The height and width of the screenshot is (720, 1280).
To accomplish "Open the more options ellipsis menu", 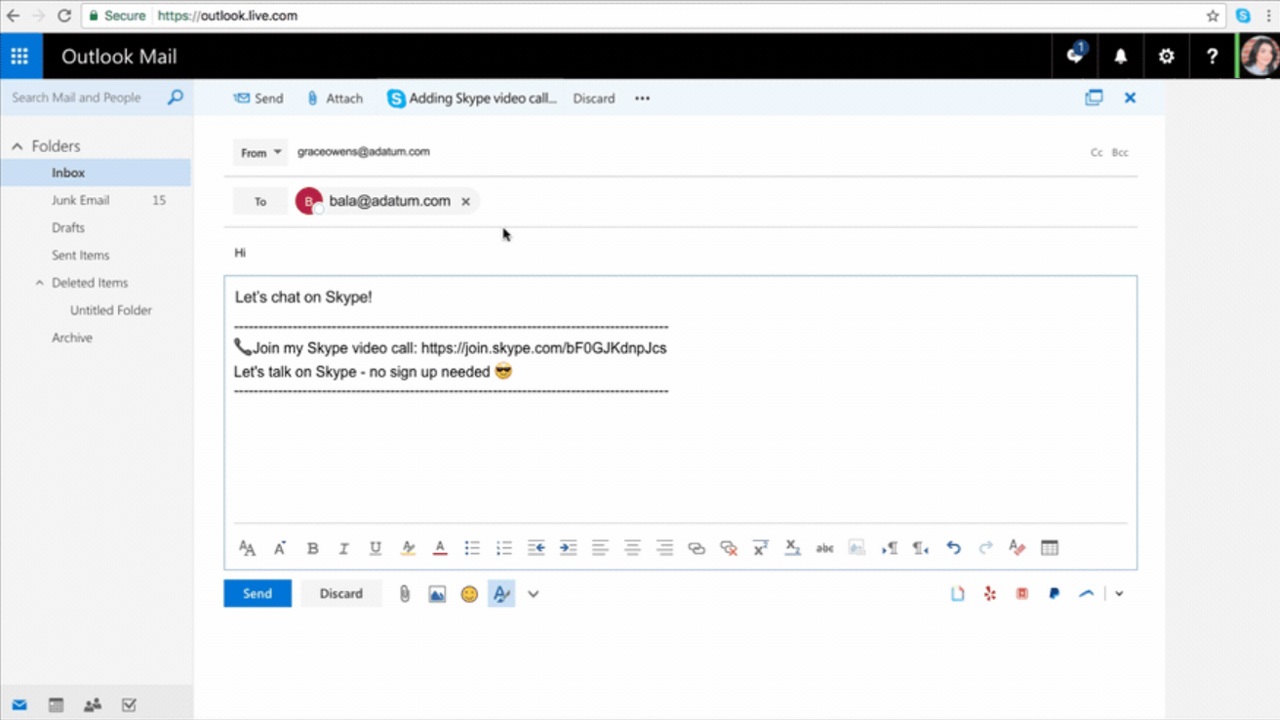I will coord(642,98).
